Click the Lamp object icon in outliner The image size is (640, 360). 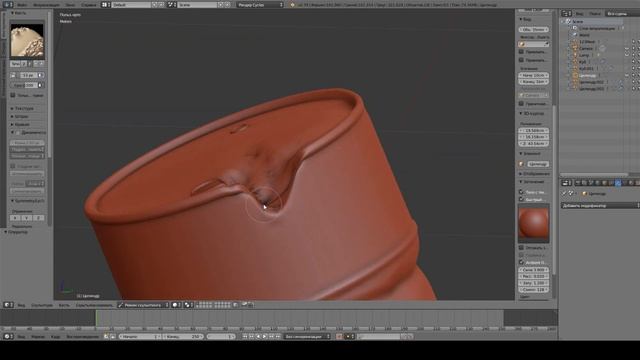574,55
